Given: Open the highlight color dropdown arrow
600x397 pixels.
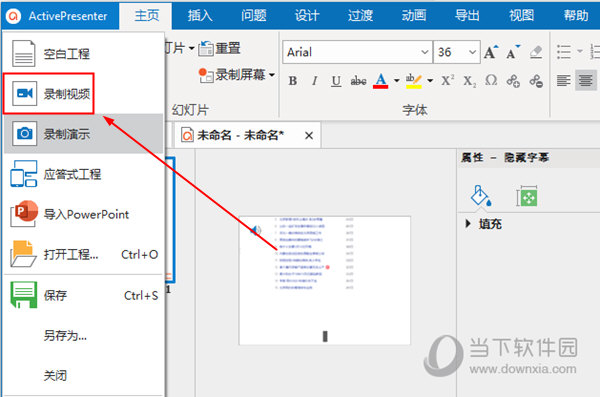Looking at the screenshot, I should 430,81.
